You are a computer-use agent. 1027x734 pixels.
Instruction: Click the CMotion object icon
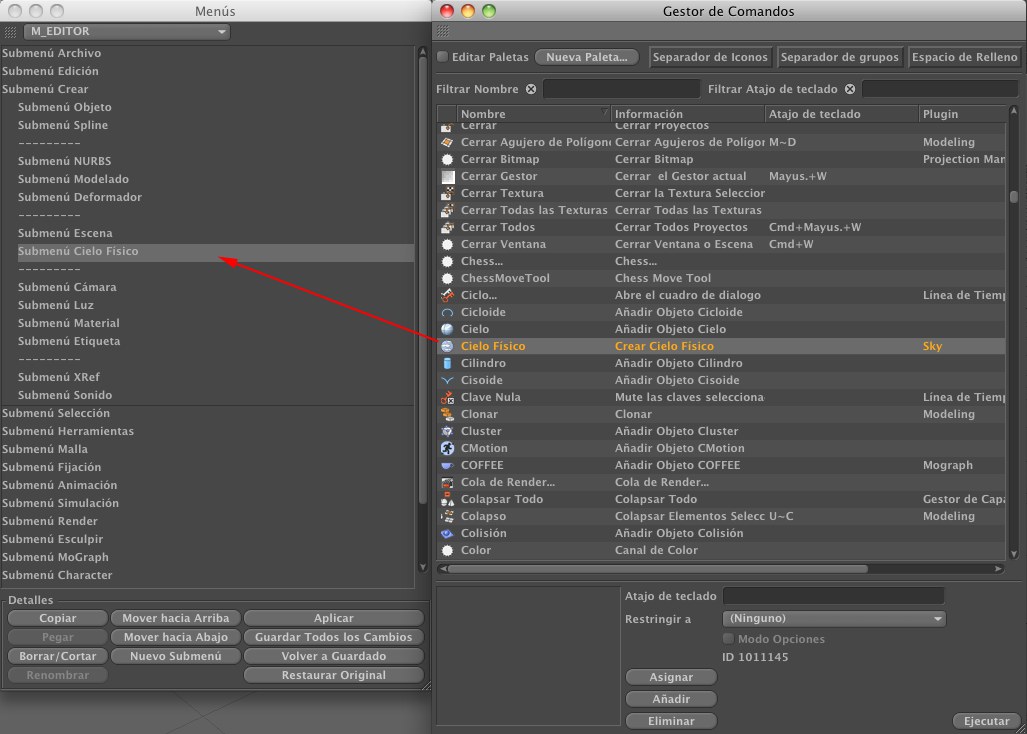tap(447, 448)
